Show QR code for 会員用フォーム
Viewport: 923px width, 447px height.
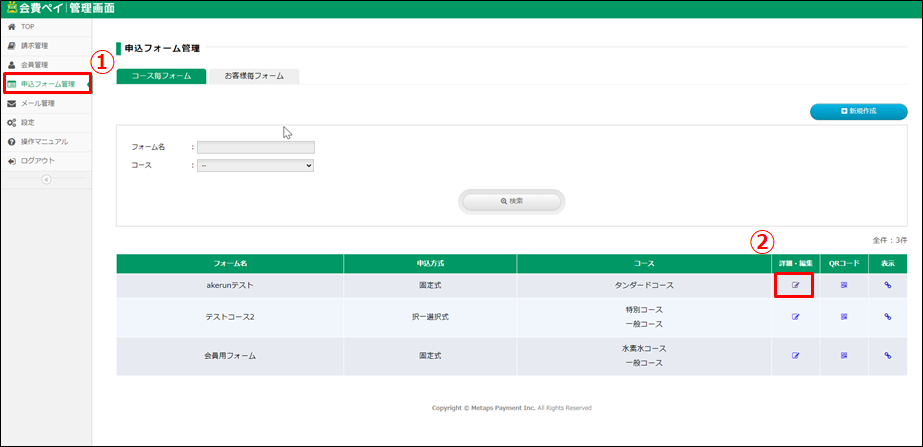pyautogui.click(x=844, y=355)
